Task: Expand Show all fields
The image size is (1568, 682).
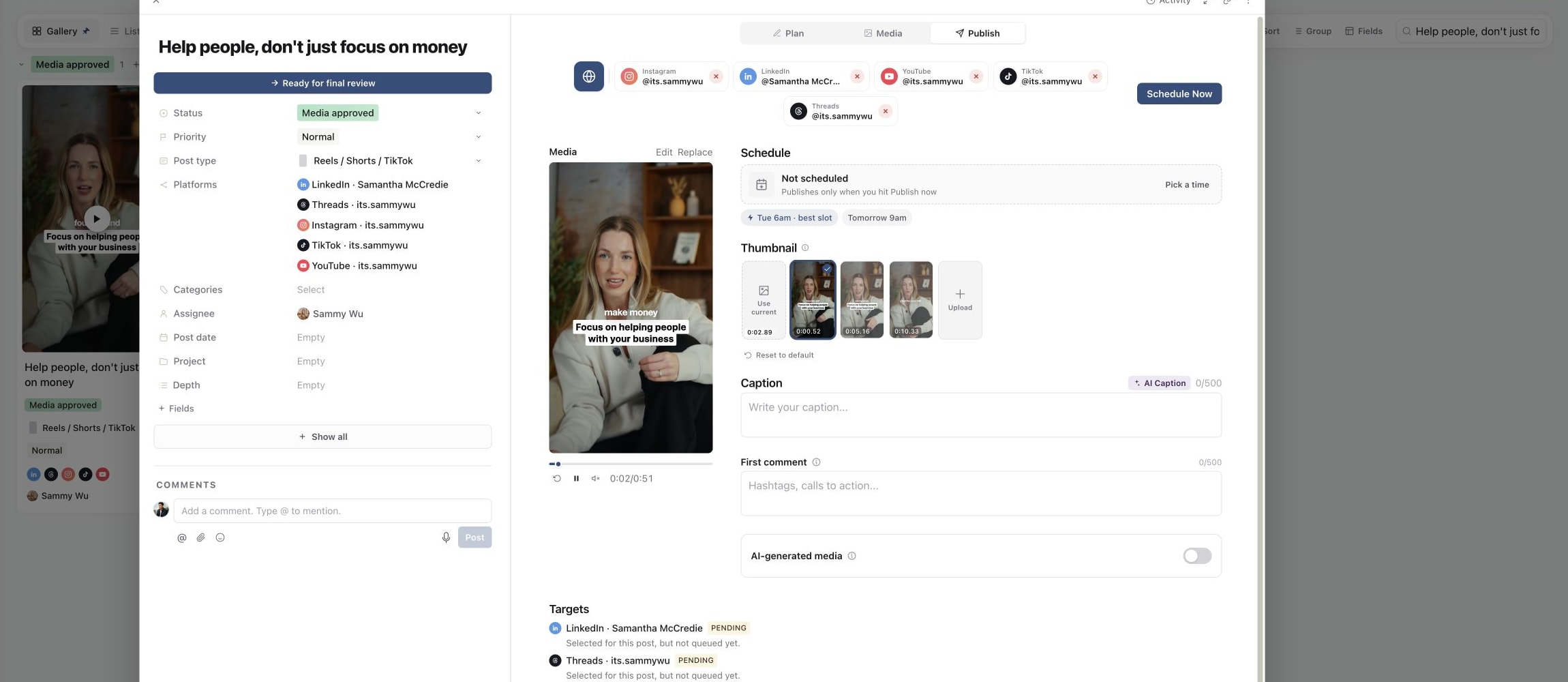Action: tap(322, 436)
